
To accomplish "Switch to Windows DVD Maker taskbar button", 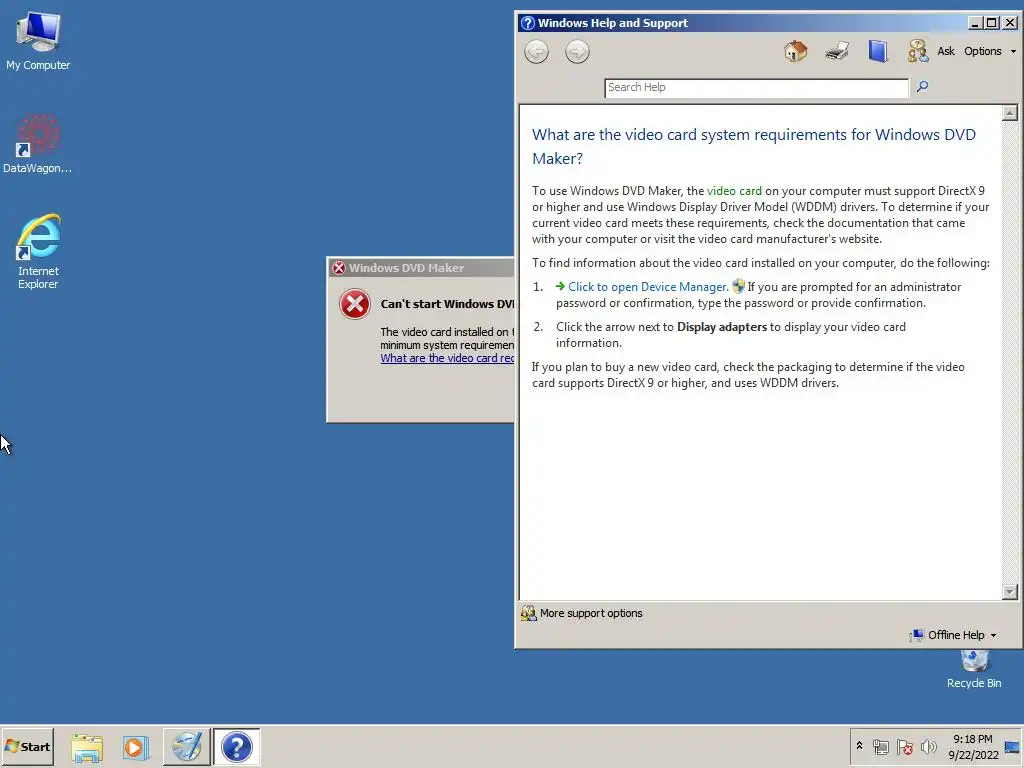I will coord(187,746).
